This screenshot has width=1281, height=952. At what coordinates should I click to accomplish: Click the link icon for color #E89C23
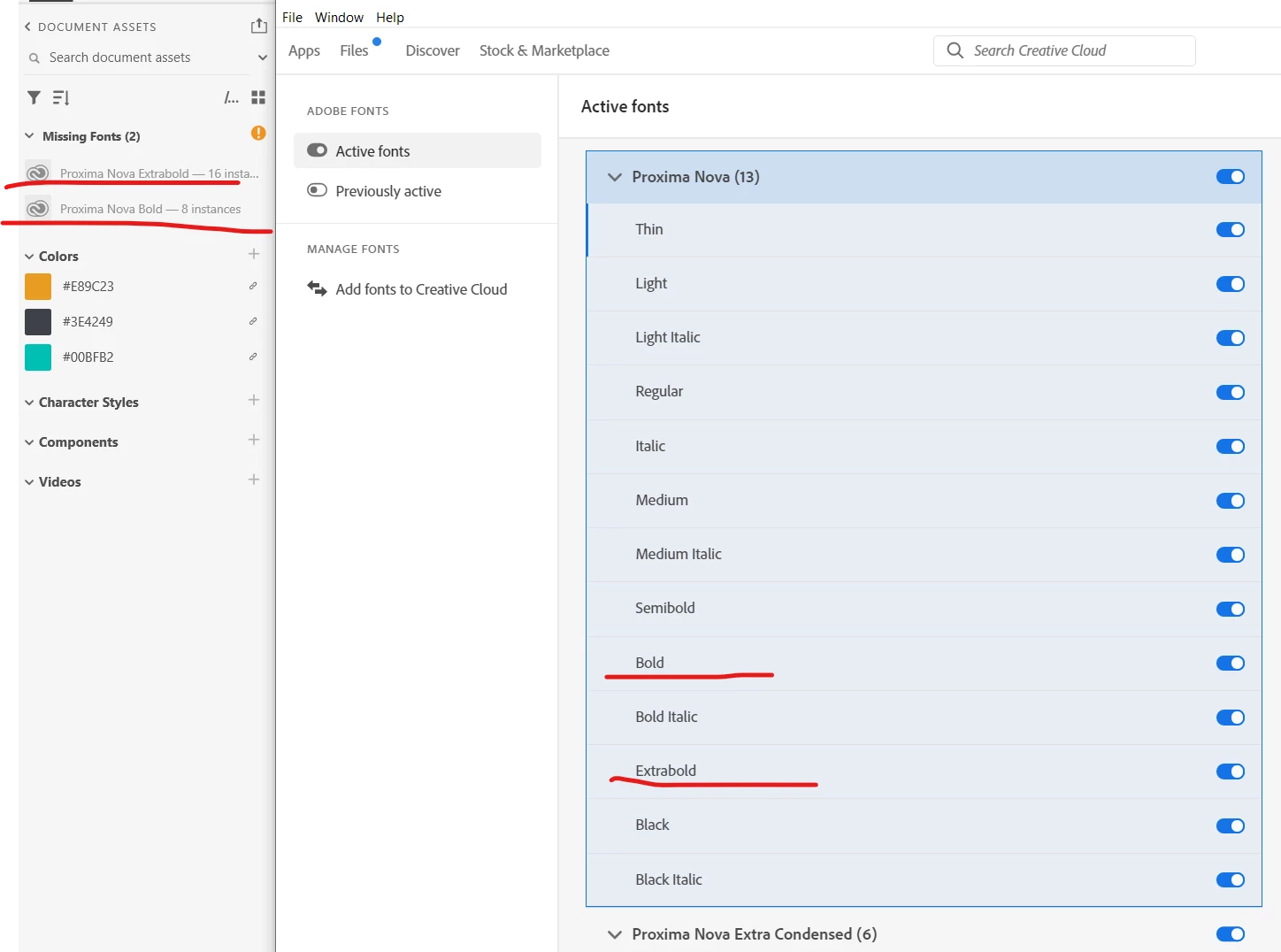(253, 286)
